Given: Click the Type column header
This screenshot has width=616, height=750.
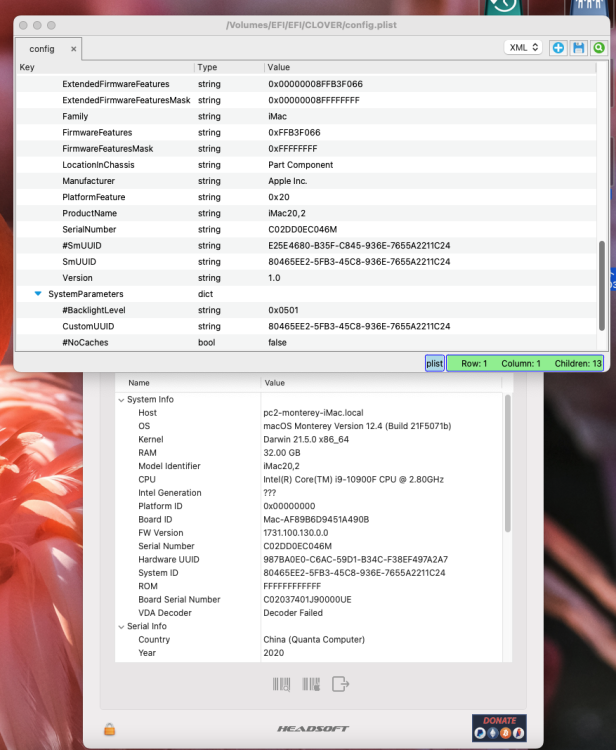Looking at the screenshot, I should pos(229,67).
